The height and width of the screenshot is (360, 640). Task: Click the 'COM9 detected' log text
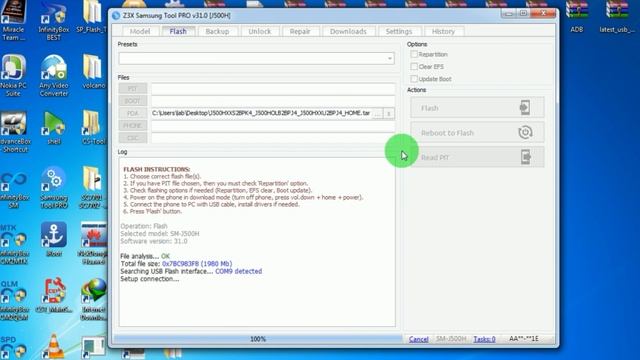click(238, 271)
